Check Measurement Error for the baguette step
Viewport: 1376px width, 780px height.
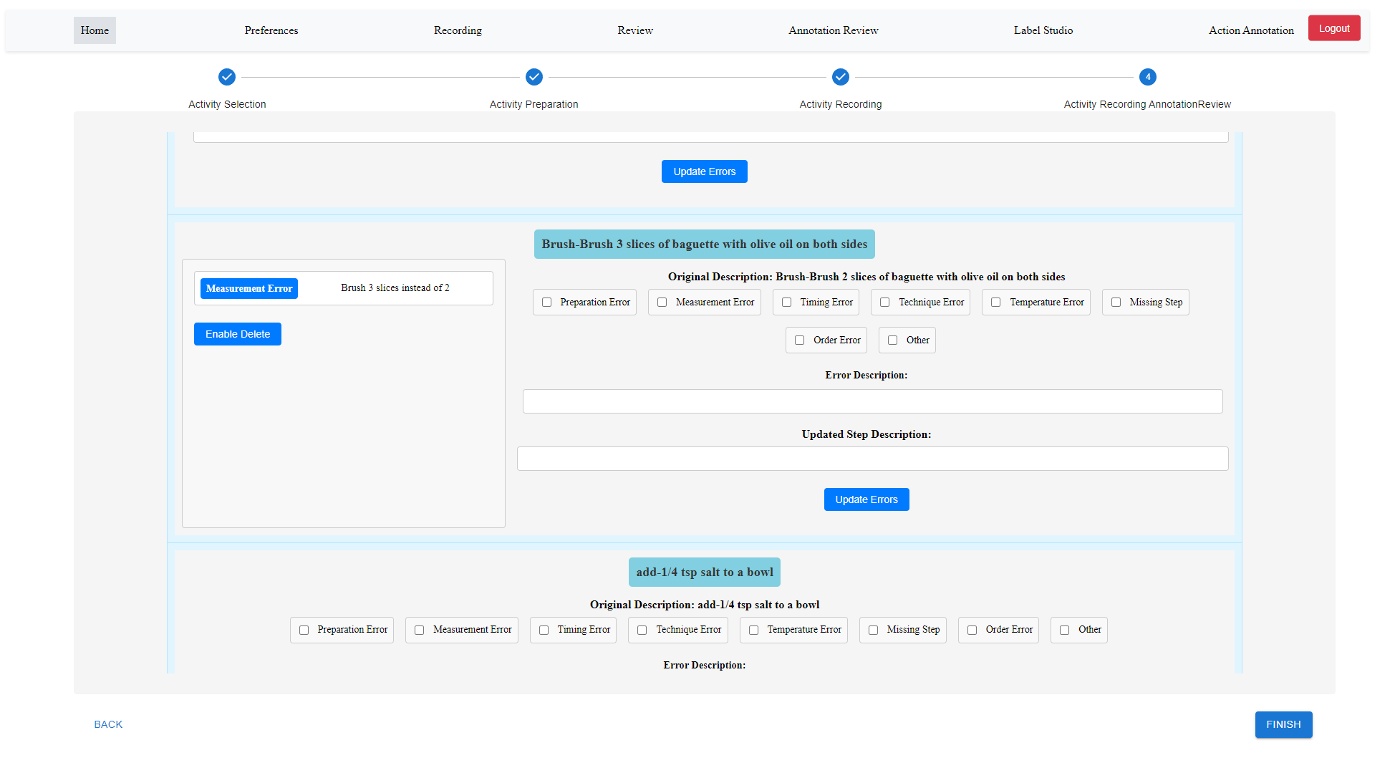[x=659, y=302]
